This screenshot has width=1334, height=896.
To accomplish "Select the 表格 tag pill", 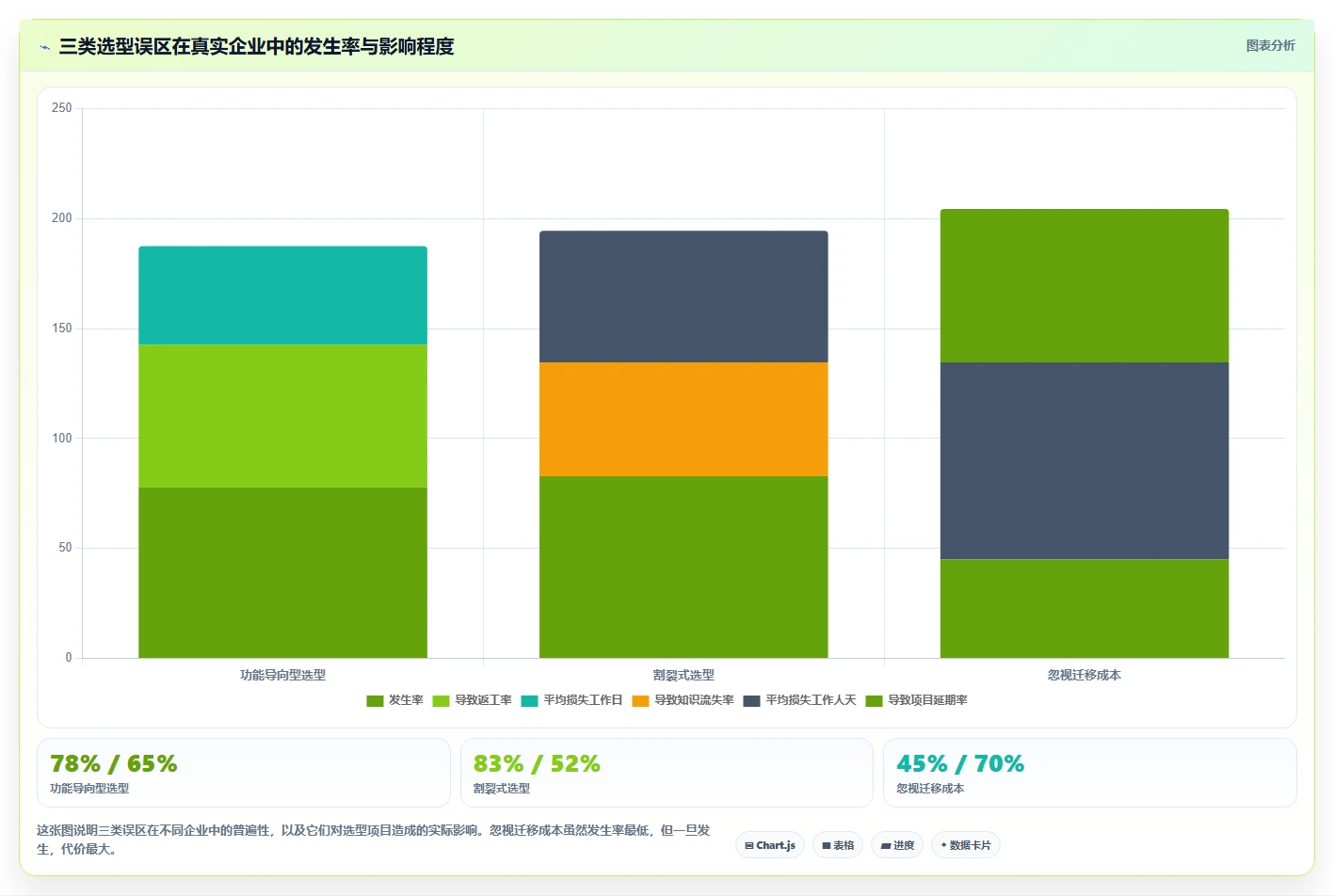I will click(x=838, y=845).
